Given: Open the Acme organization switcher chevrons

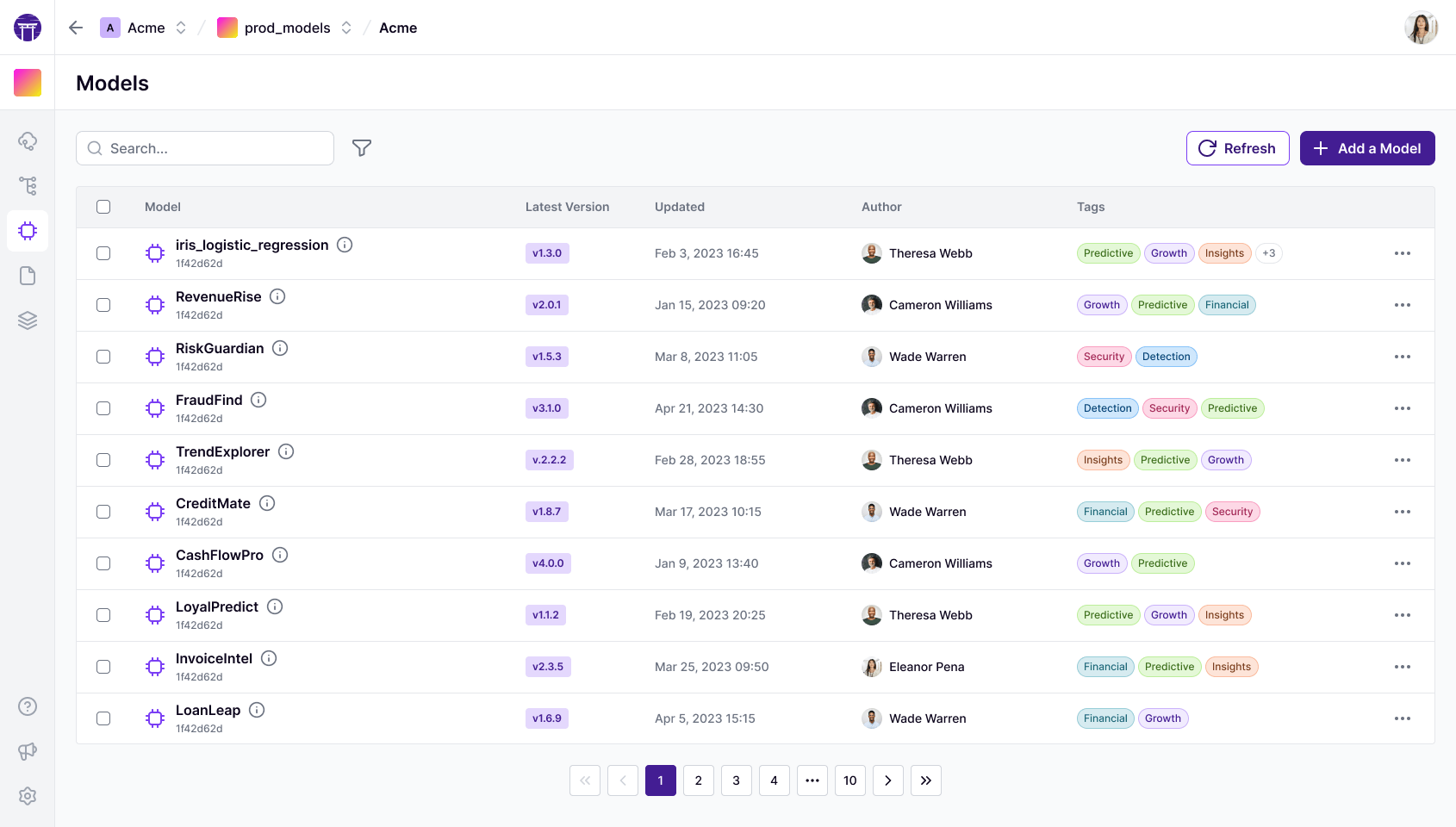Looking at the screenshot, I should tap(180, 27).
